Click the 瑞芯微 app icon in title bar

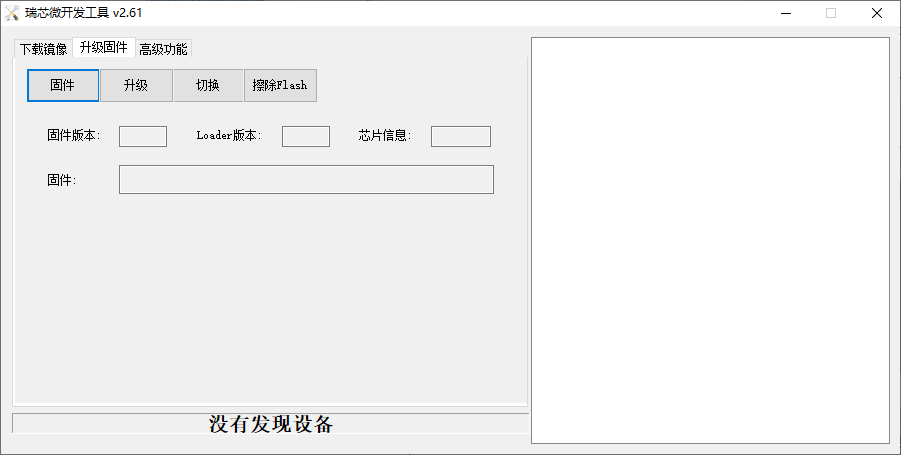tap(11, 13)
